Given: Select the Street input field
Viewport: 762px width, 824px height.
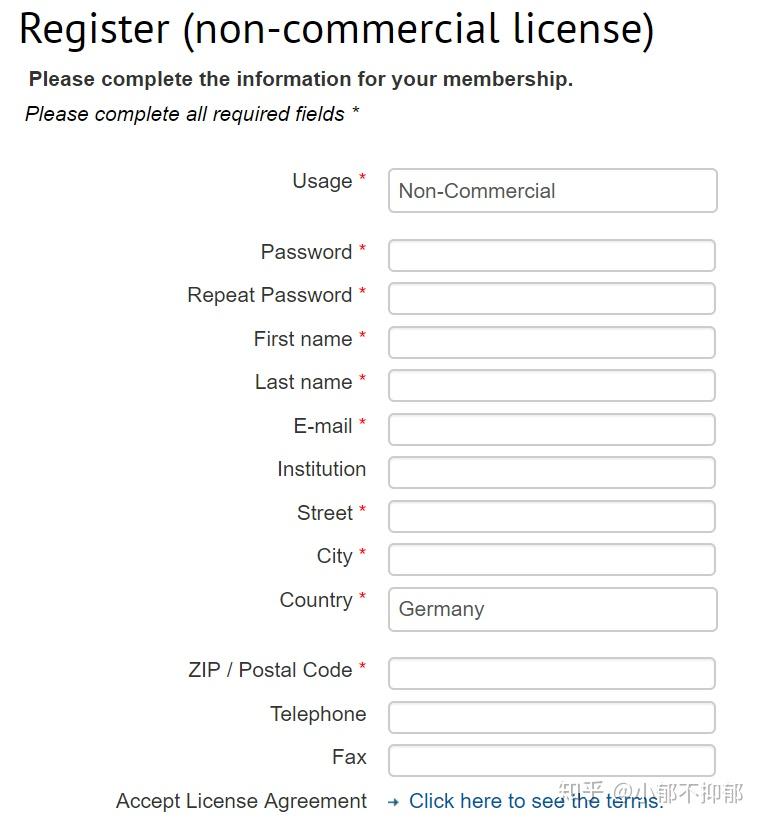Looking at the screenshot, I should 552,516.
